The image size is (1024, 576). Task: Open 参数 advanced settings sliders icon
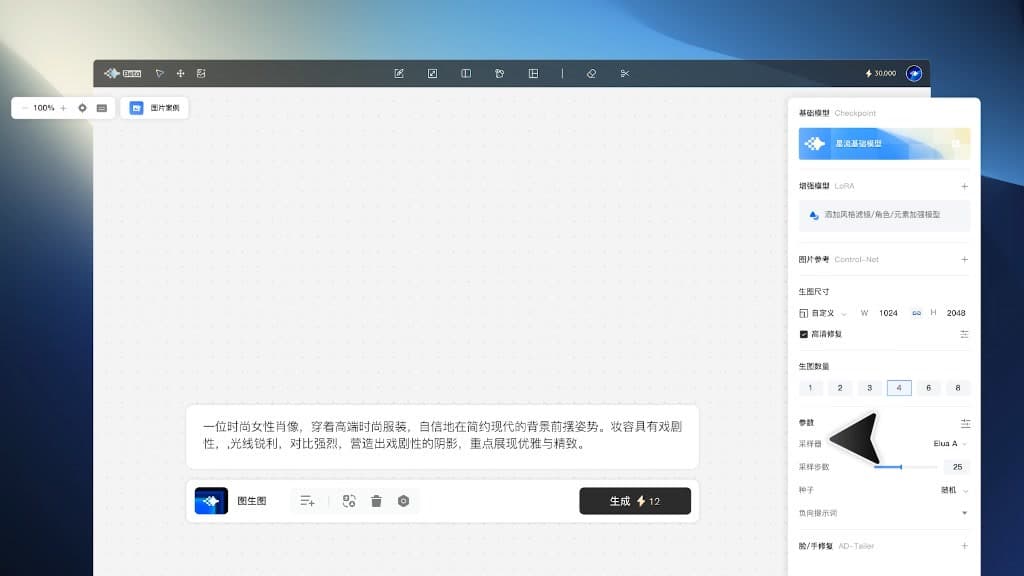pos(965,423)
